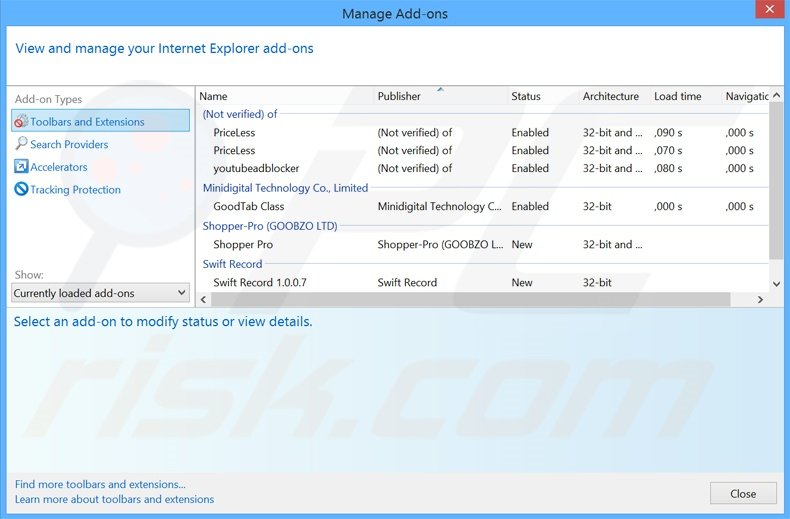Click the Toolbars and Extensions icon
This screenshot has height=519, width=790.
pos(21,121)
